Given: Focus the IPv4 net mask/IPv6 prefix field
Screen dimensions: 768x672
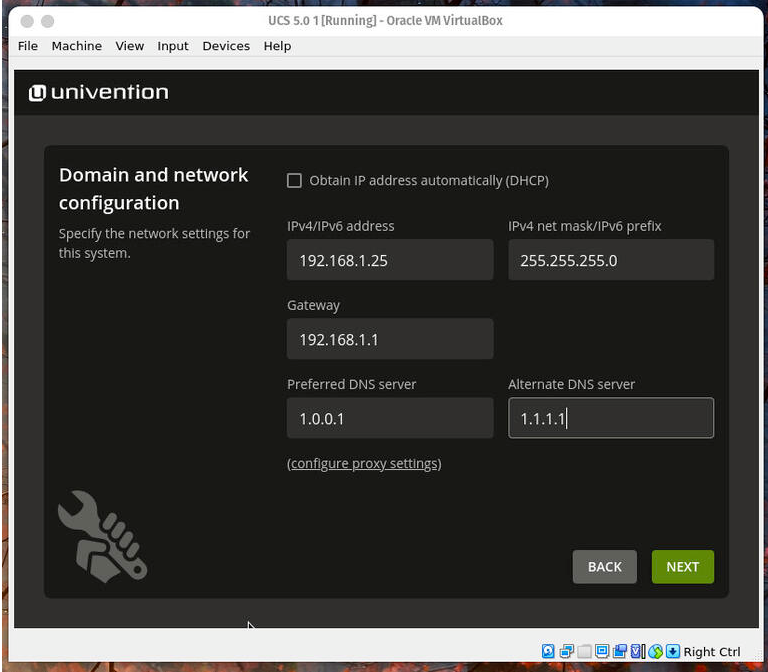Looking at the screenshot, I should click(x=611, y=260).
